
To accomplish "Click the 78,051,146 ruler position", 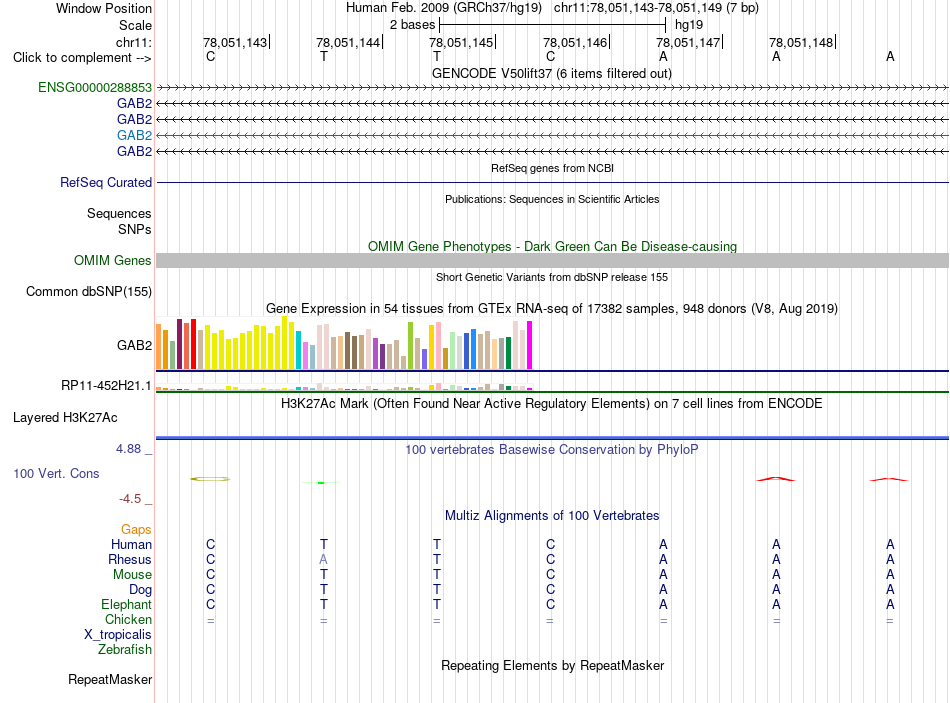I will [x=575, y=42].
